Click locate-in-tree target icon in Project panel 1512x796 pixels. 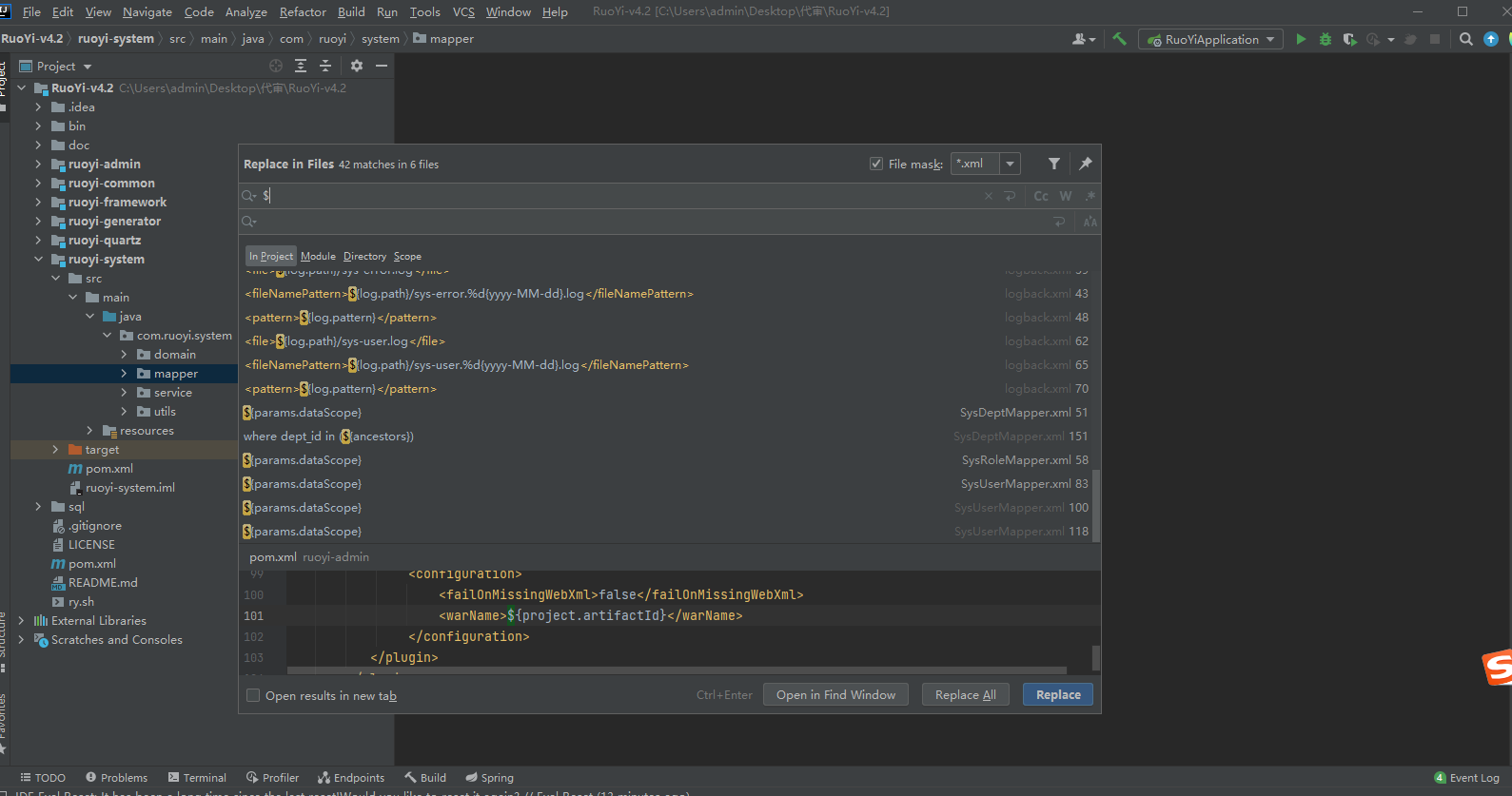[276, 66]
